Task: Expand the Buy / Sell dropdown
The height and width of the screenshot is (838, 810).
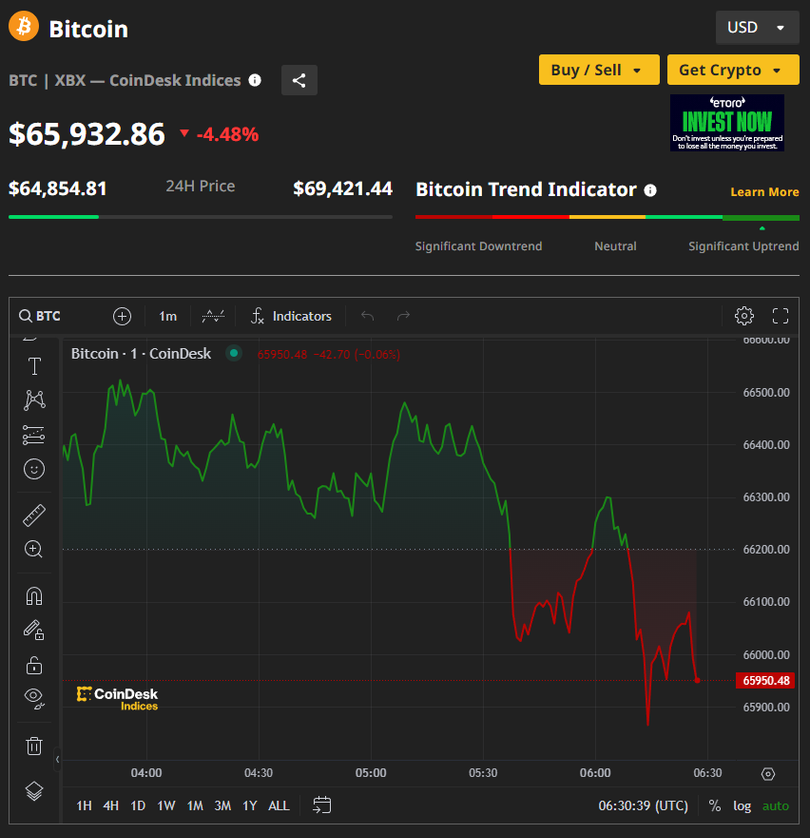Action: 598,70
